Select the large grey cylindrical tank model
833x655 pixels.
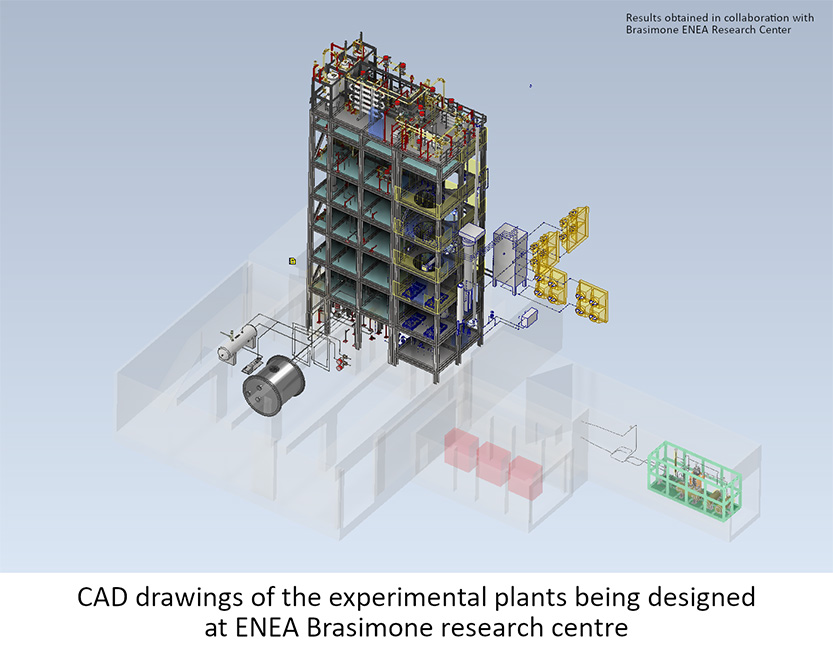(274, 385)
